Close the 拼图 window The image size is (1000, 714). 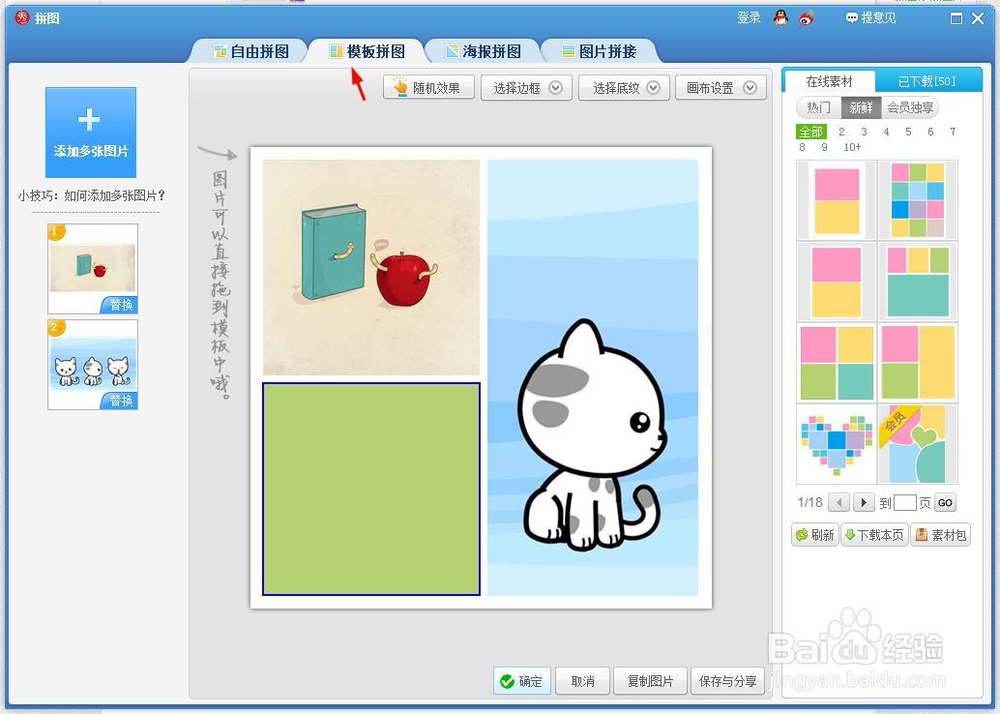[978, 18]
